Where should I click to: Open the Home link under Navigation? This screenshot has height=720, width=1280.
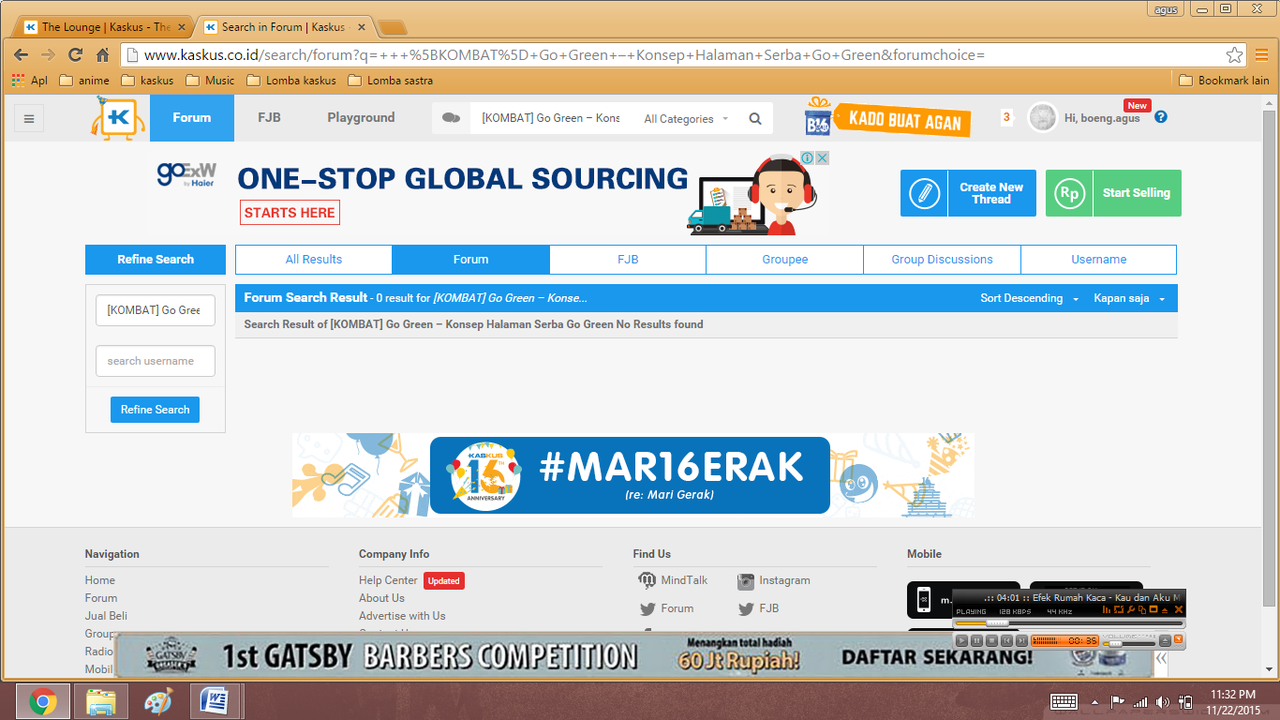point(100,580)
